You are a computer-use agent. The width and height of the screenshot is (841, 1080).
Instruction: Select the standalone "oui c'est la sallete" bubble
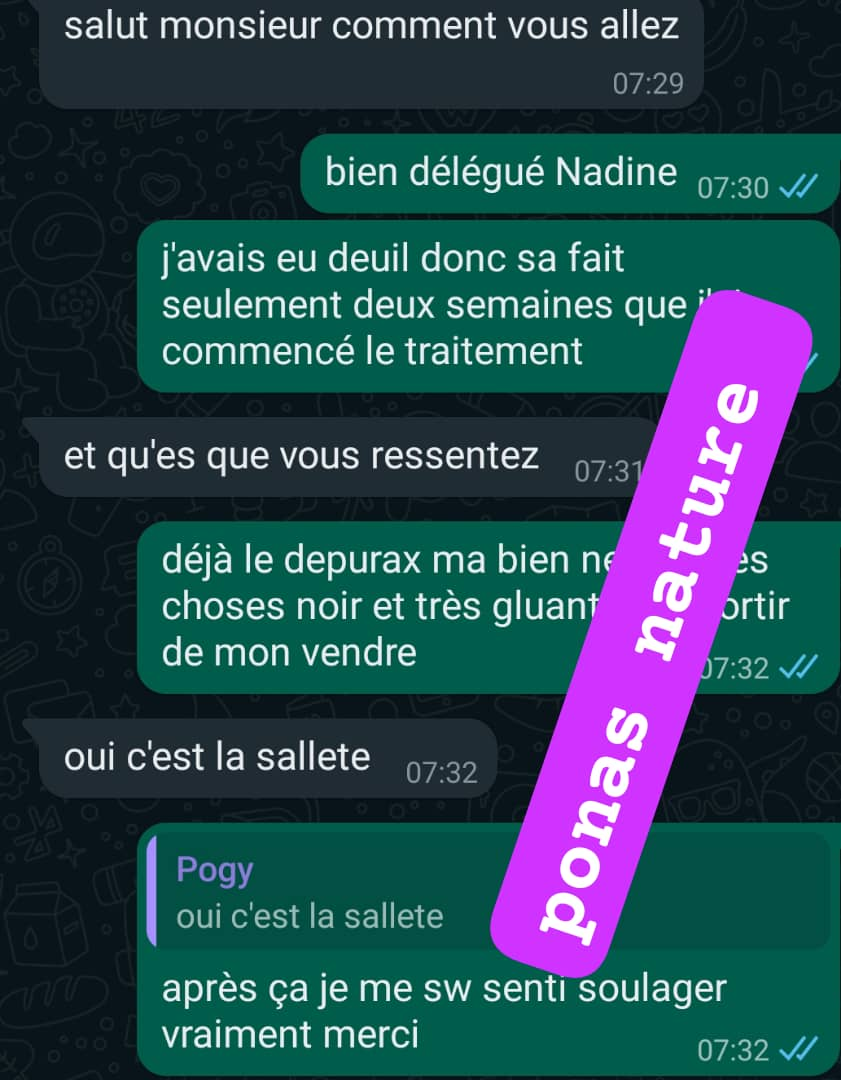click(267, 758)
